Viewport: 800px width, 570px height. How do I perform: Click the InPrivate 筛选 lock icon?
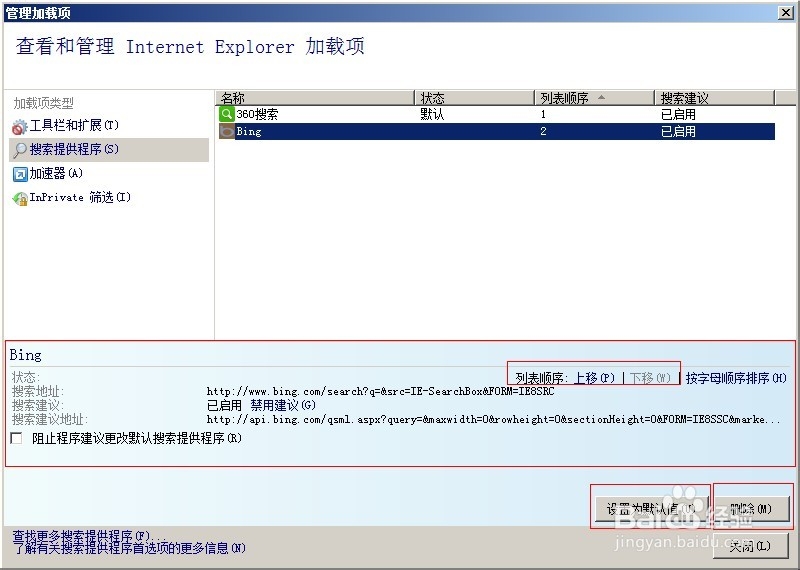point(20,198)
